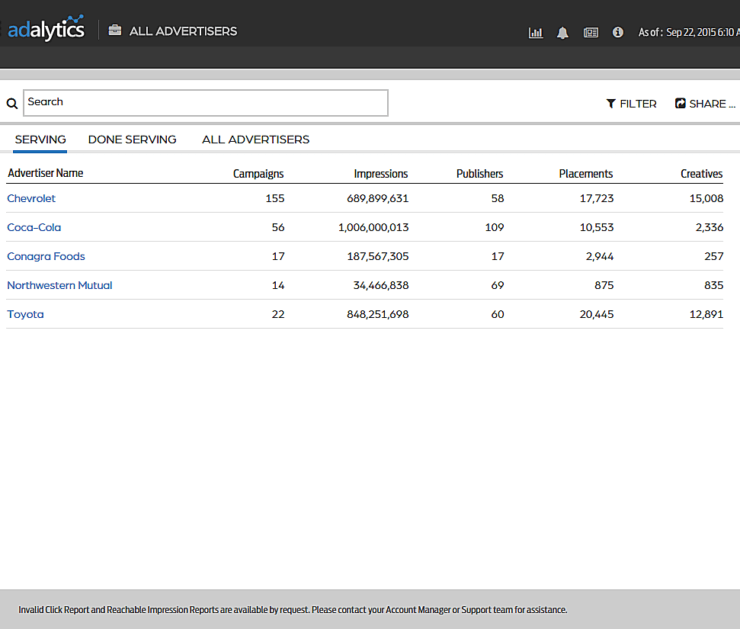Click ALL ADVERTISERS header title
This screenshot has width=740, height=629.
(x=183, y=31)
